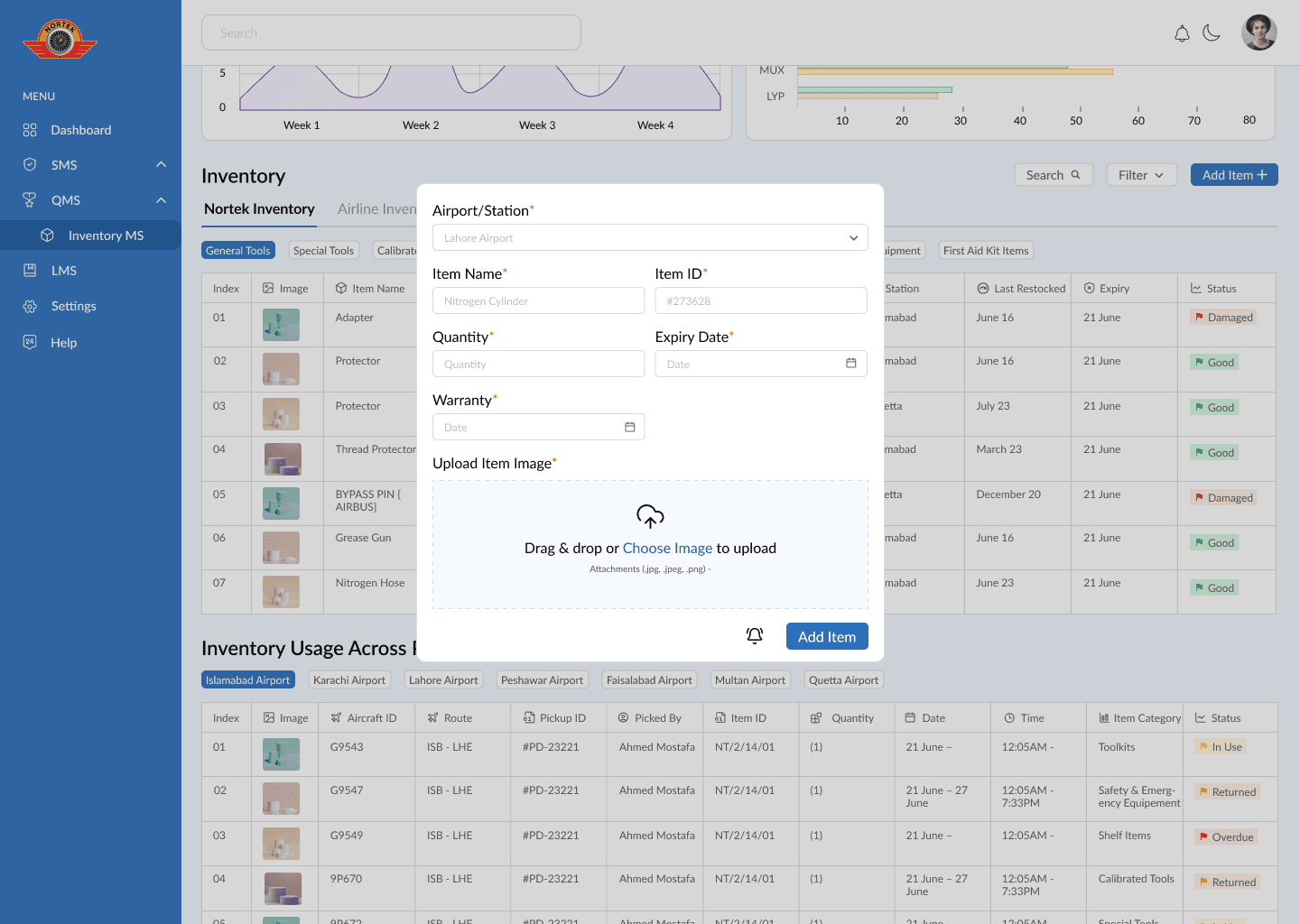
Task: Click the Quantity column header icon in usage table
Action: 816,718
